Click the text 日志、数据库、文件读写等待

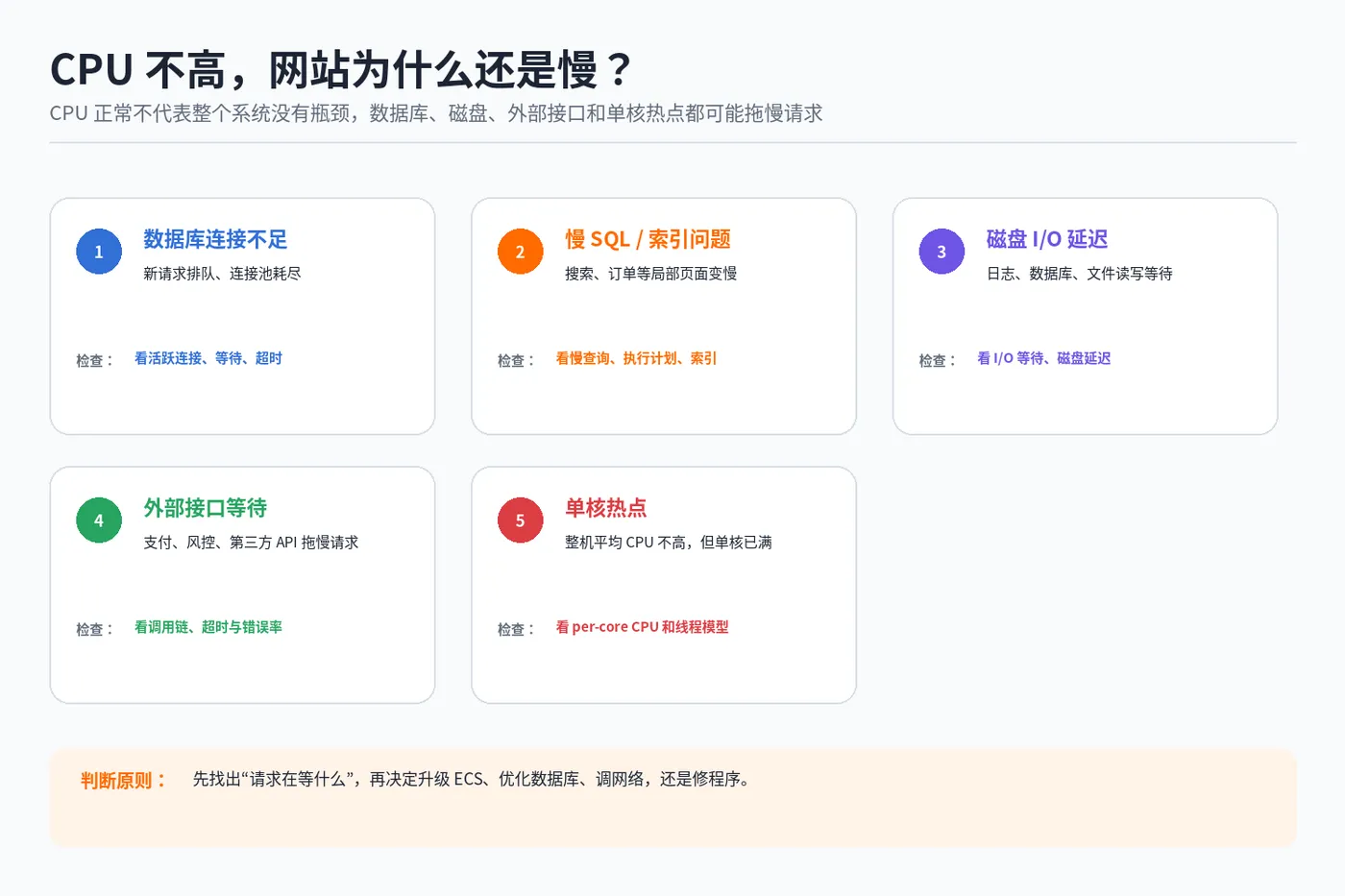(x=1079, y=274)
